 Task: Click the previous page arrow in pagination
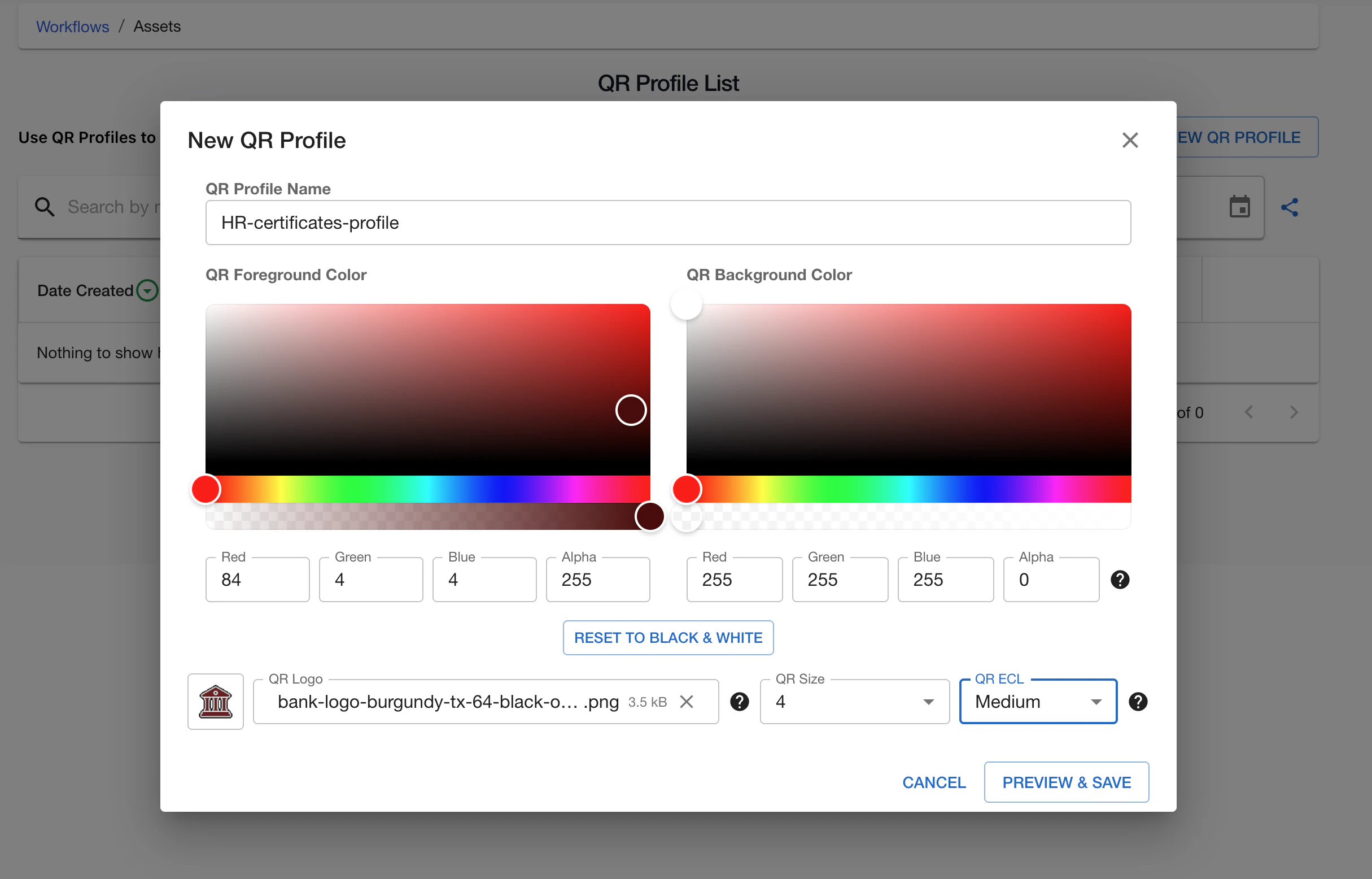pyautogui.click(x=1249, y=411)
